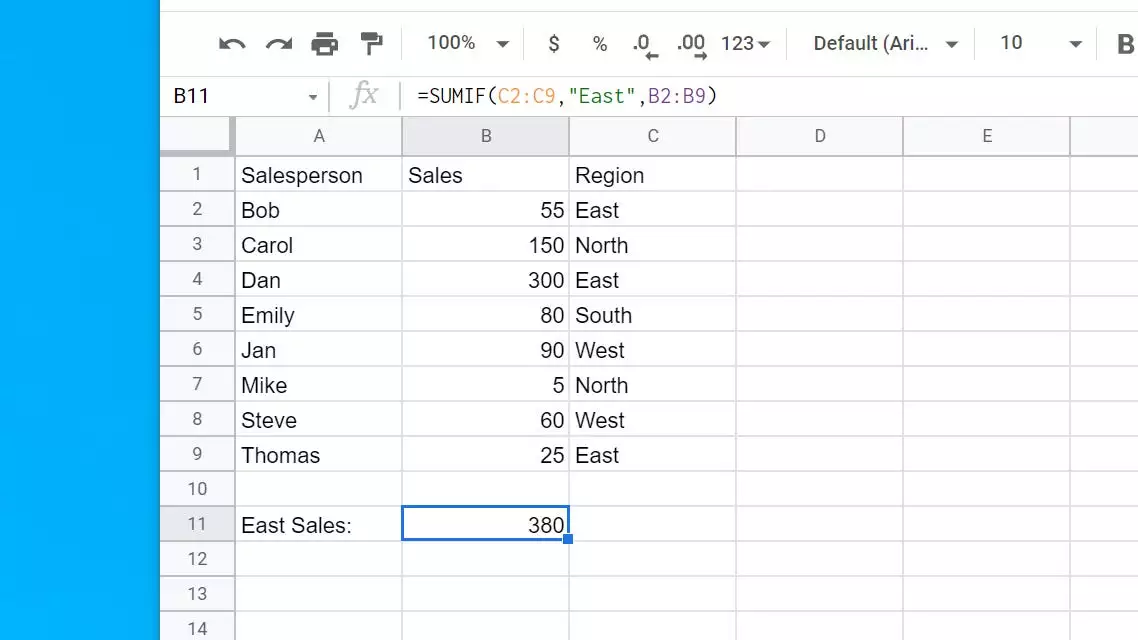
Task: Open the 100% zoom dropdown
Action: (468, 44)
